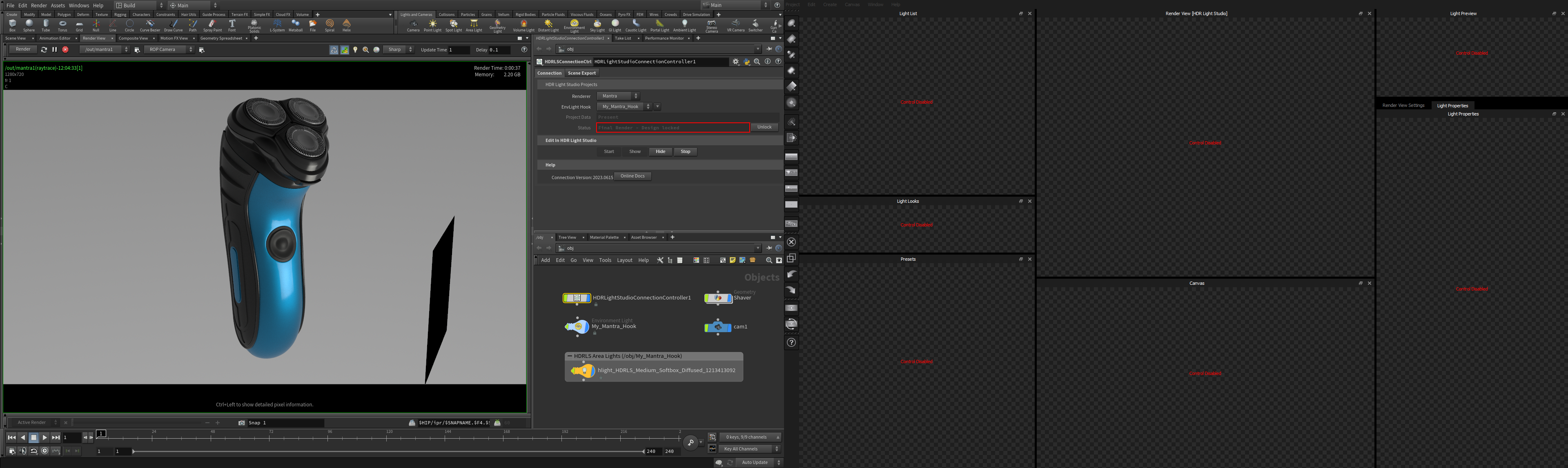Open parameter gear menu for HDRLSConnectionCtrl
This screenshot has height=468, width=1568.
(736, 62)
